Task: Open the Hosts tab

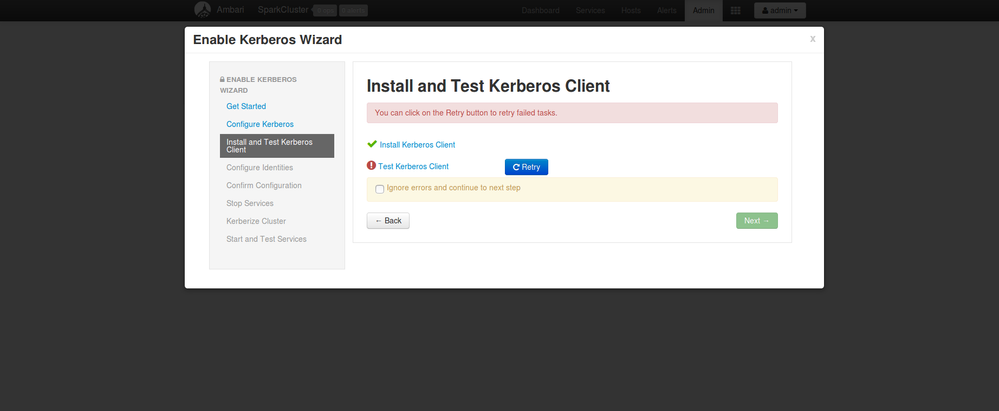Action: (631, 10)
